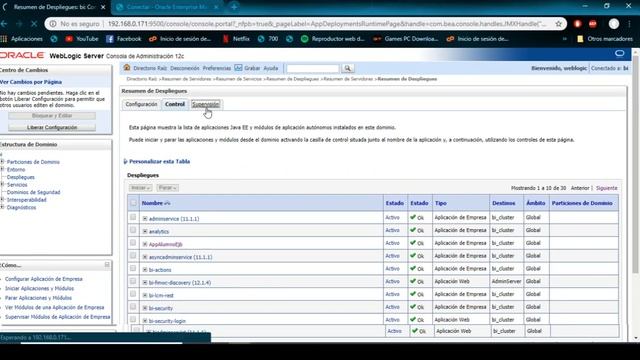Expand the analytics deployment node
Viewport: 640px width, 360px height.
pos(145,231)
